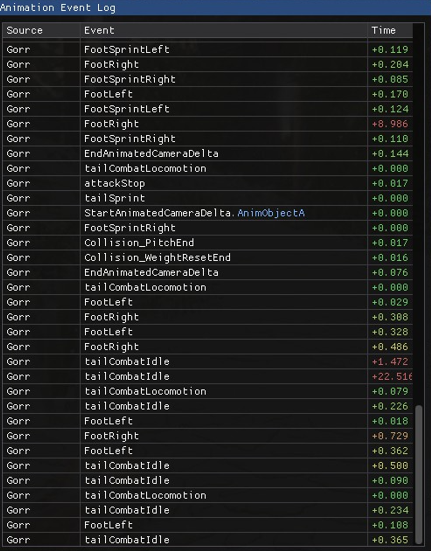Screen dimensions: 431x551
Task: Click the +8.986 time value
Action: click(390, 124)
